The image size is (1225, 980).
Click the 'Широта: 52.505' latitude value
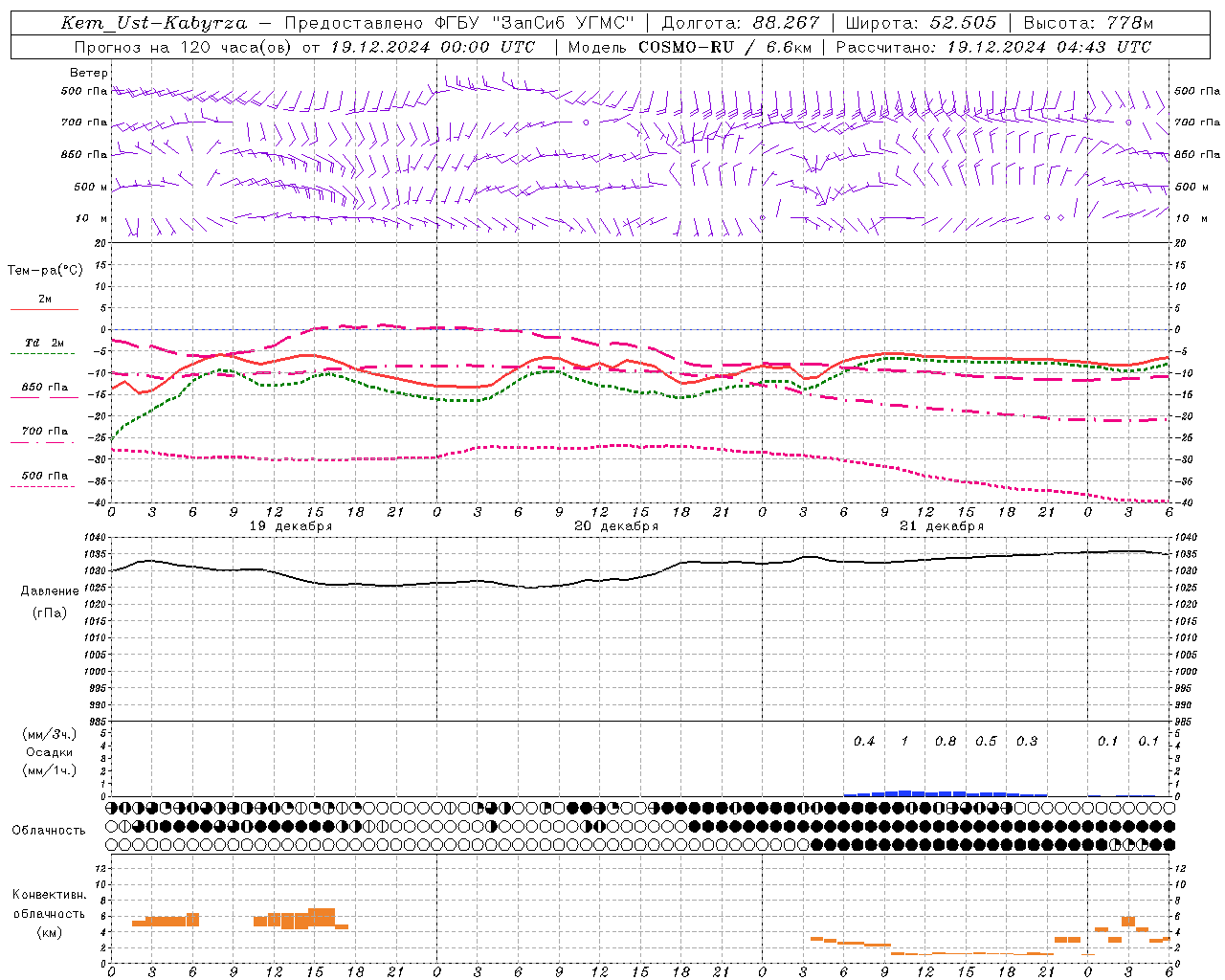tap(921, 23)
